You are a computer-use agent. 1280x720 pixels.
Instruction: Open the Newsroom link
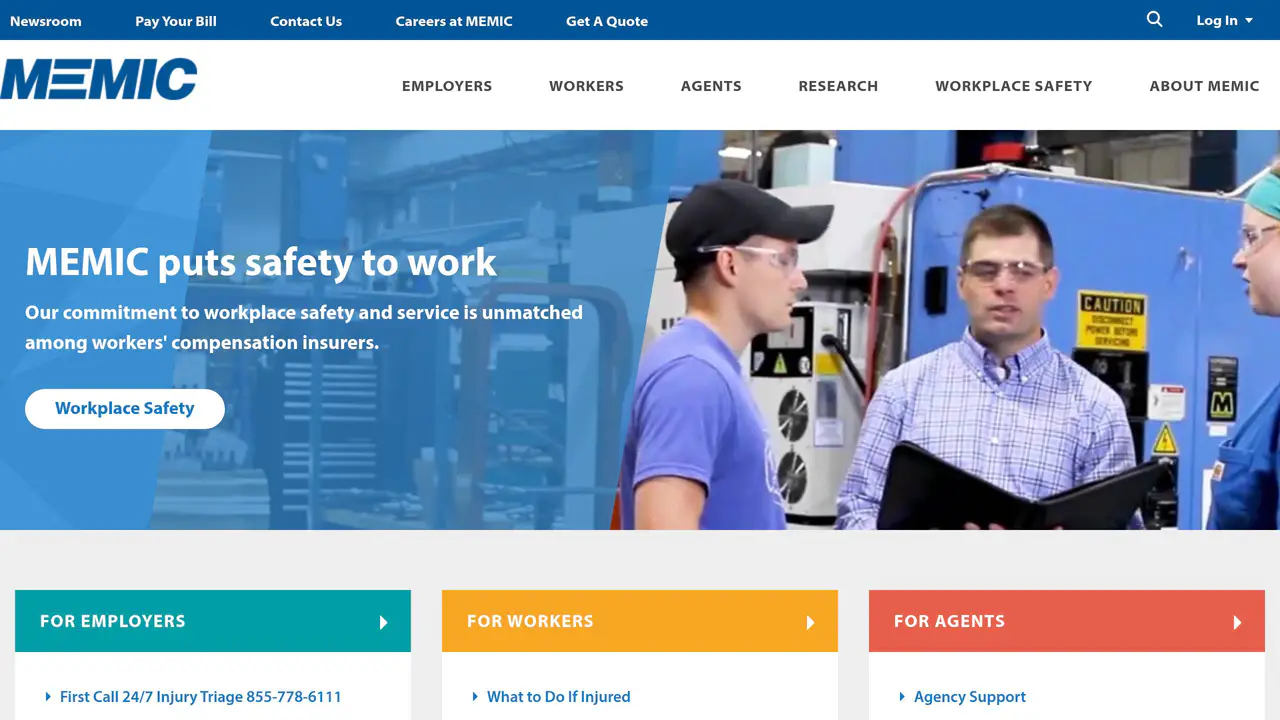pos(46,21)
